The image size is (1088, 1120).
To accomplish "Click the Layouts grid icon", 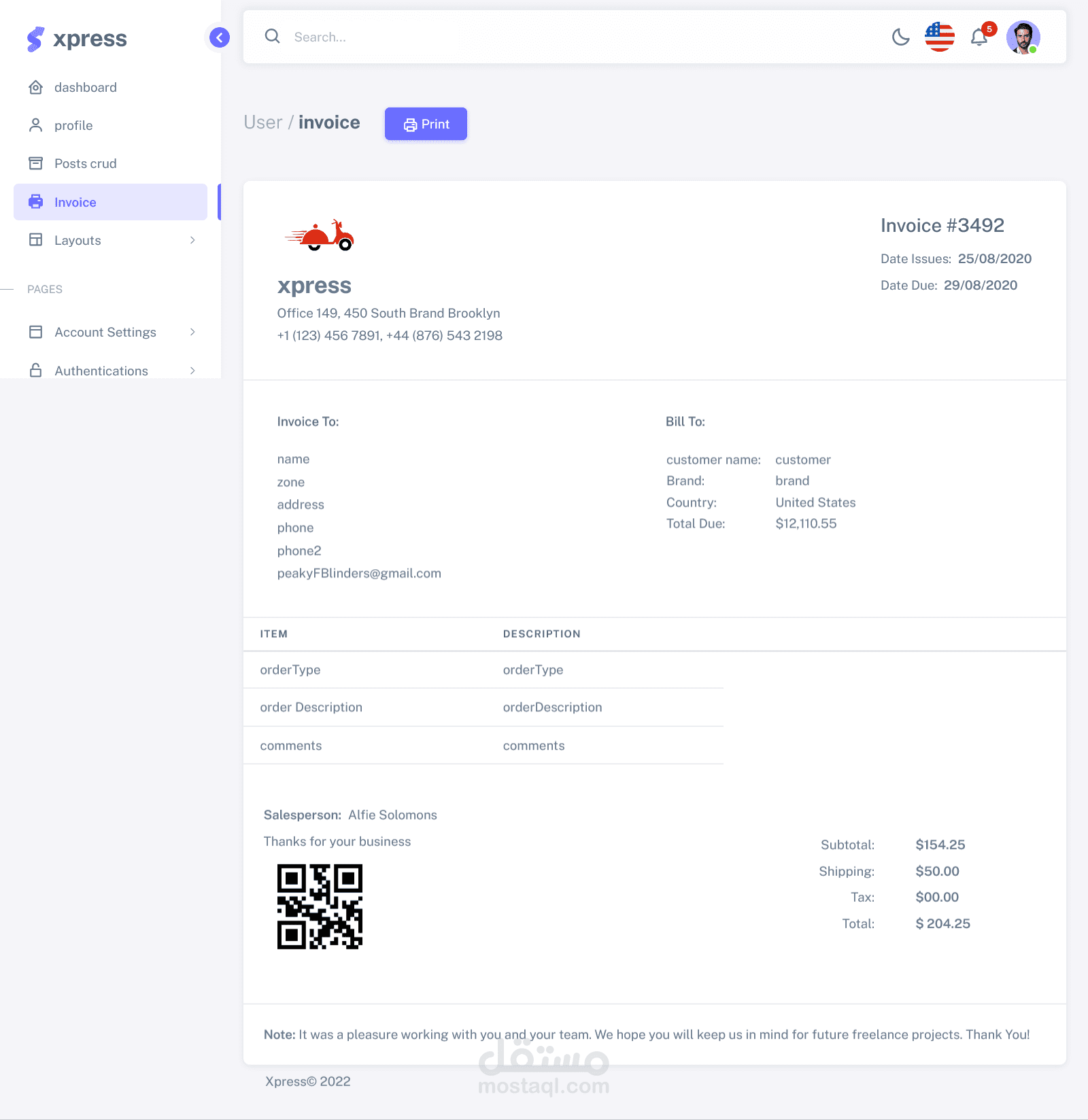I will pyautogui.click(x=36, y=240).
